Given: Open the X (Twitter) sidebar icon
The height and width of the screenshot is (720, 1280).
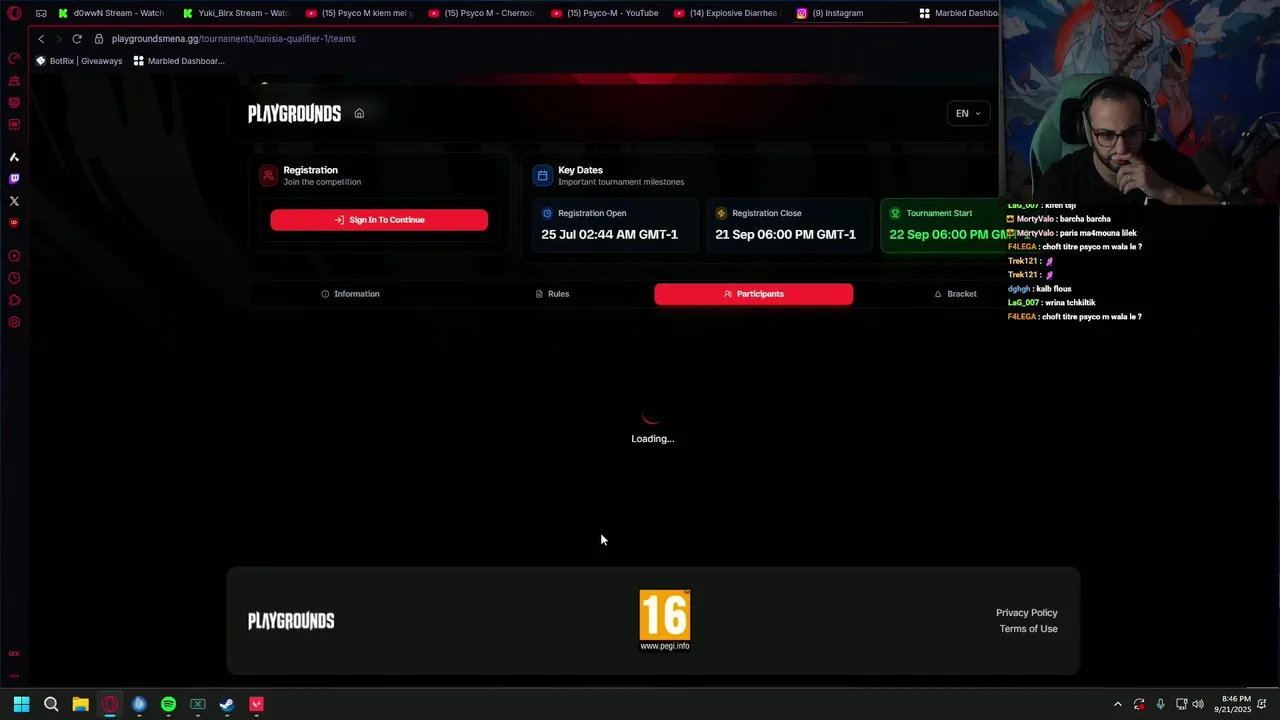Looking at the screenshot, I should pos(14,201).
